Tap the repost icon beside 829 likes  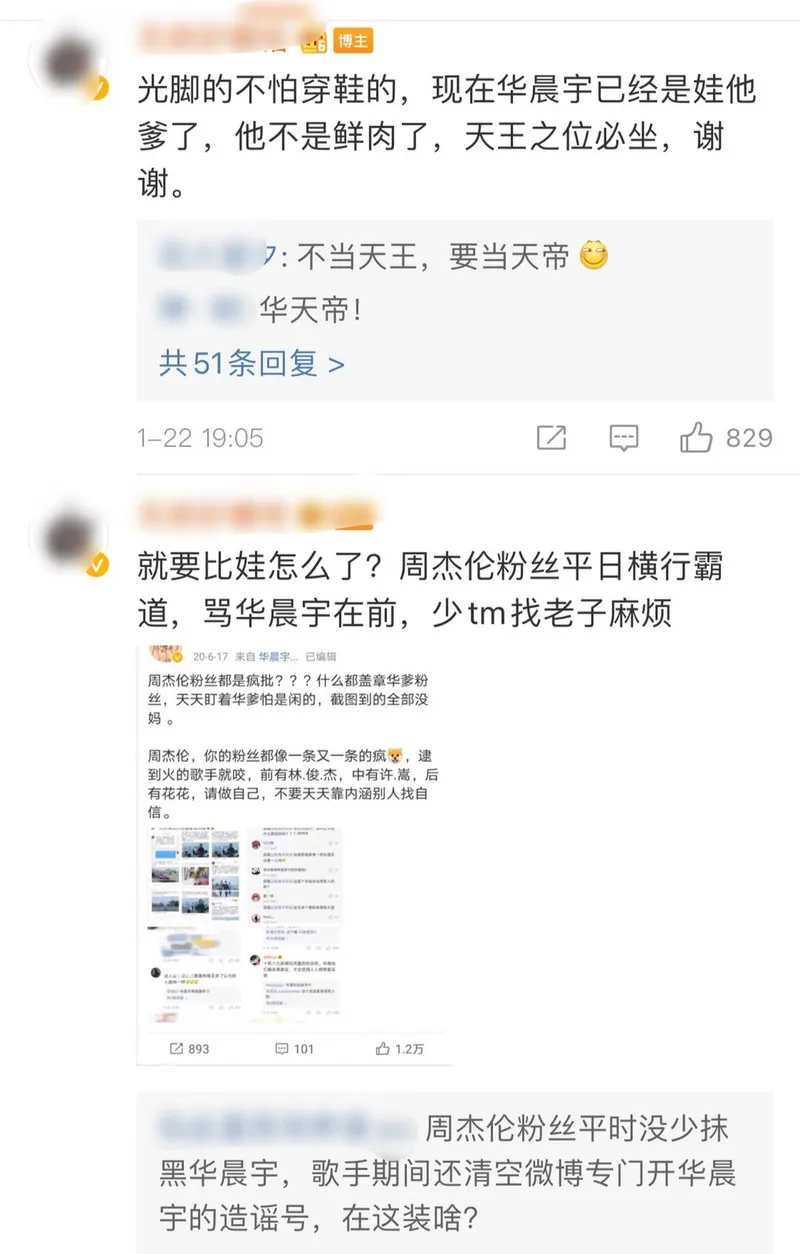click(x=552, y=438)
